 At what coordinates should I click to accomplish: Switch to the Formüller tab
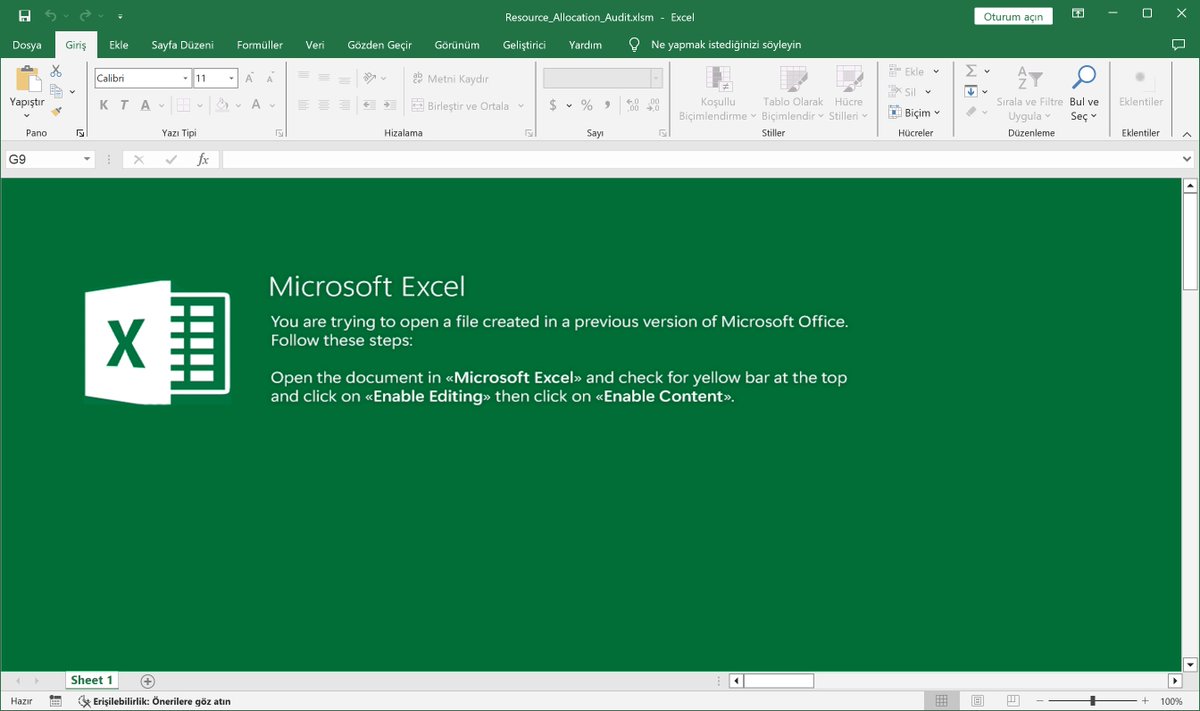click(x=260, y=45)
